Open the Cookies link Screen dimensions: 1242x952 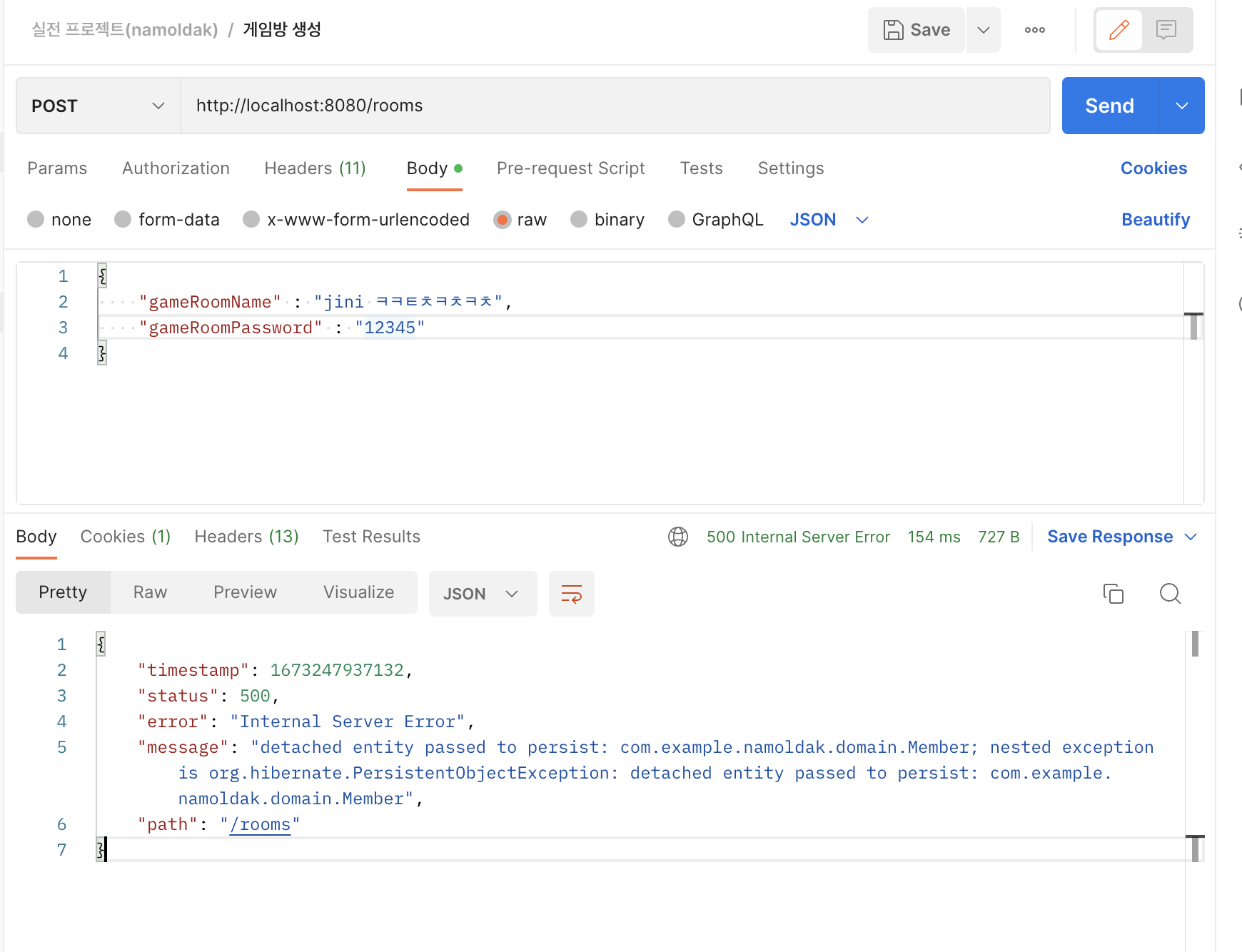click(1153, 168)
